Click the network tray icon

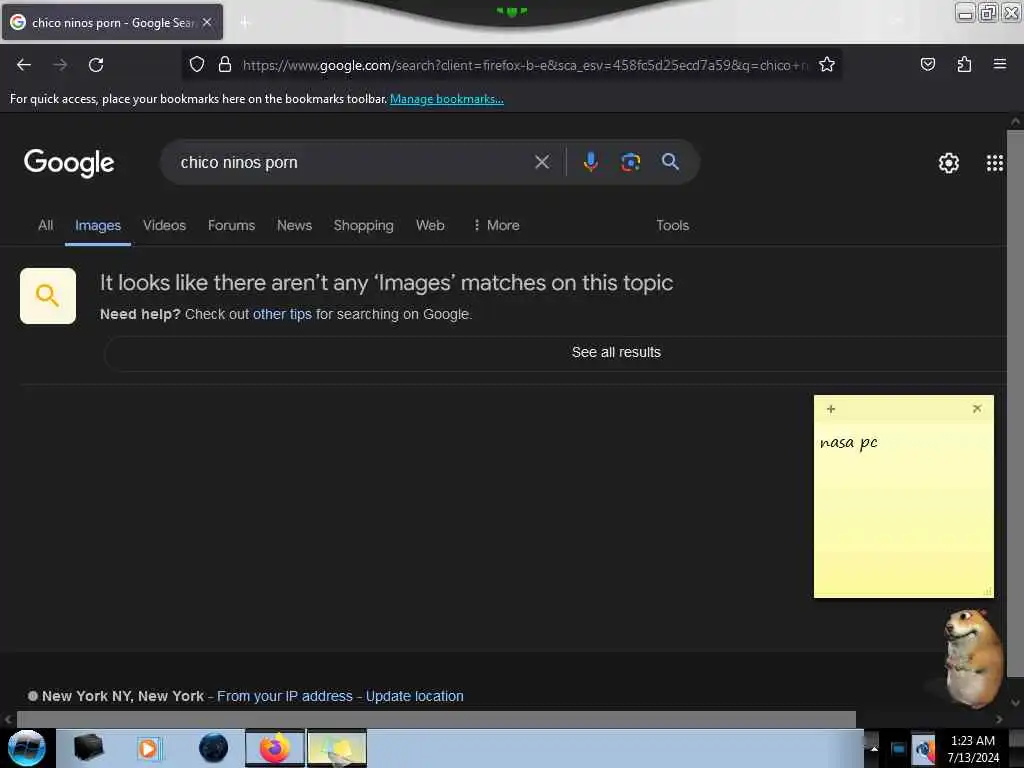(x=923, y=748)
